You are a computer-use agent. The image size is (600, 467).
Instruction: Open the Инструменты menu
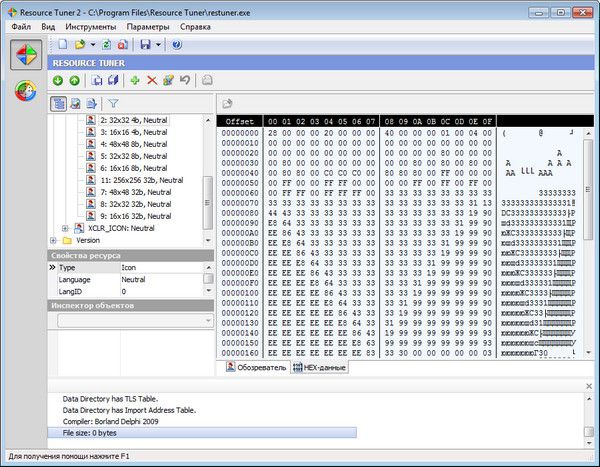pos(91,26)
